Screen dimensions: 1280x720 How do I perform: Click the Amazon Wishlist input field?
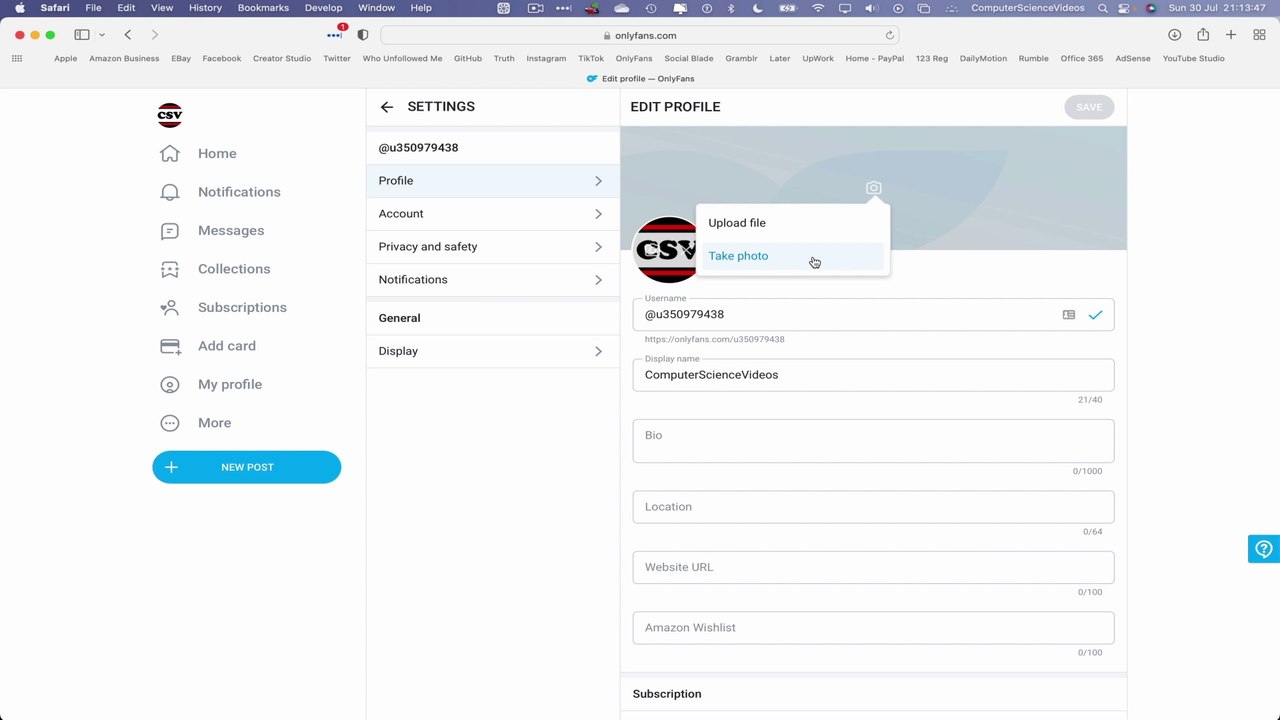pos(873,628)
